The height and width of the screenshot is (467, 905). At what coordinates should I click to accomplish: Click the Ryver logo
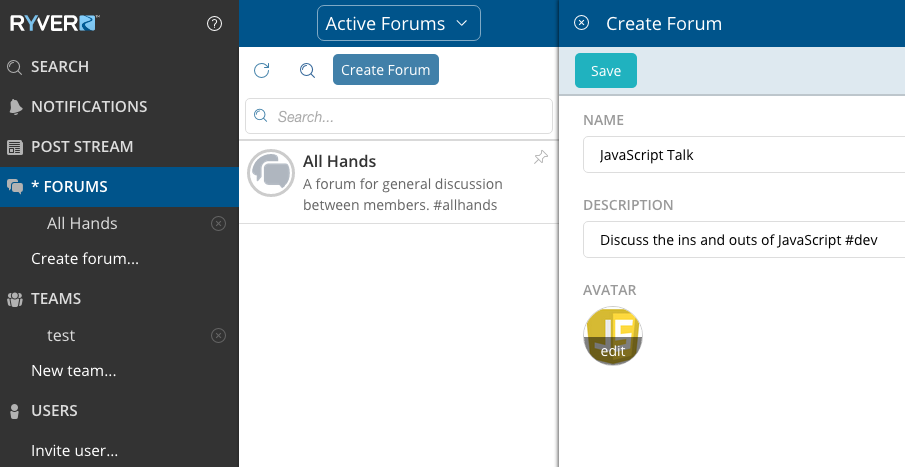click(x=55, y=24)
